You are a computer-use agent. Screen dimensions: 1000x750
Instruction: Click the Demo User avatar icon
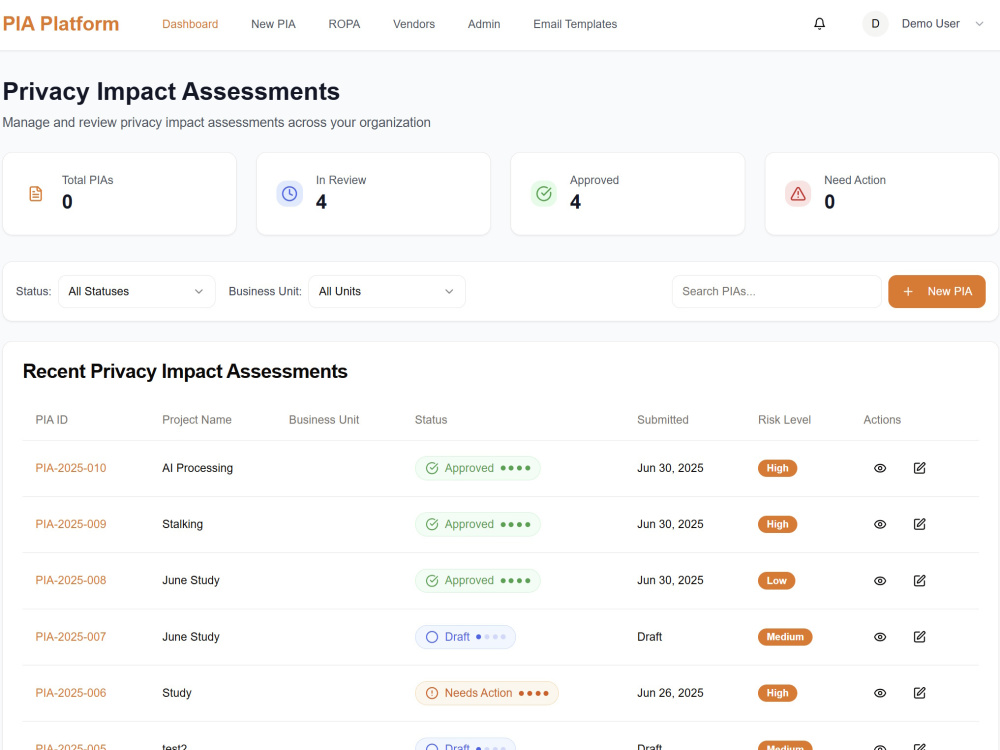pyautogui.click(x=875, y=24)
